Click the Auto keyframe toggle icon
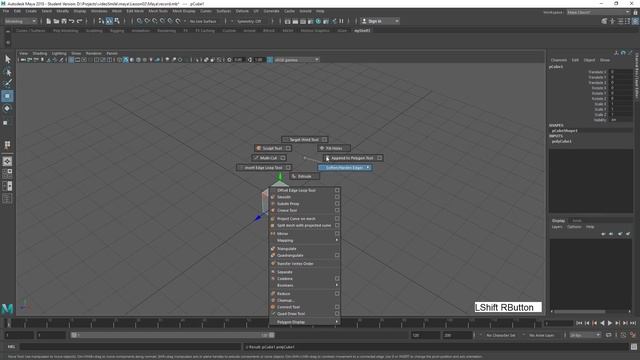Screen dimensions: 640x360 click(x=623, y=335)
